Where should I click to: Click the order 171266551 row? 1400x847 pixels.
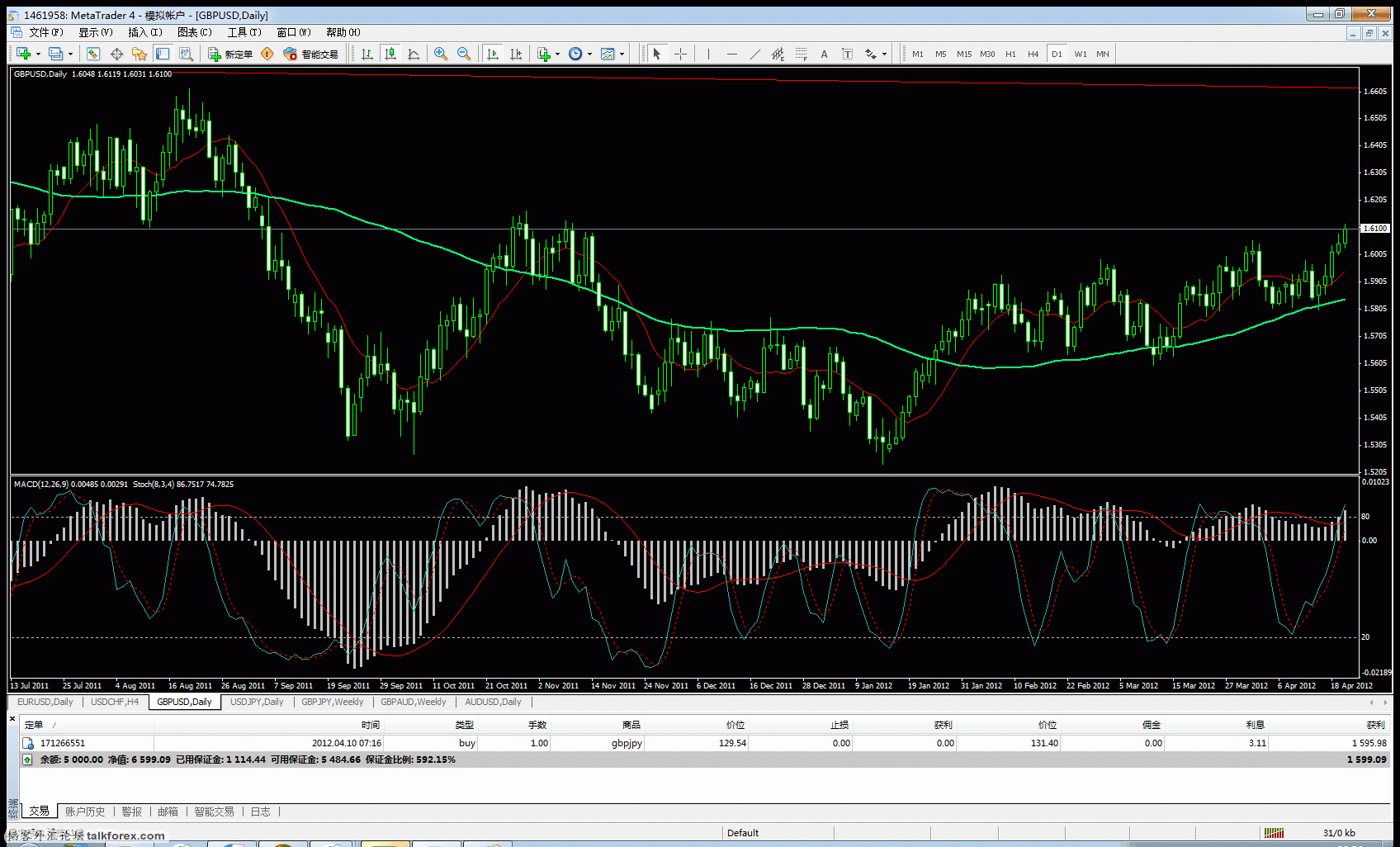coord(705,743)
